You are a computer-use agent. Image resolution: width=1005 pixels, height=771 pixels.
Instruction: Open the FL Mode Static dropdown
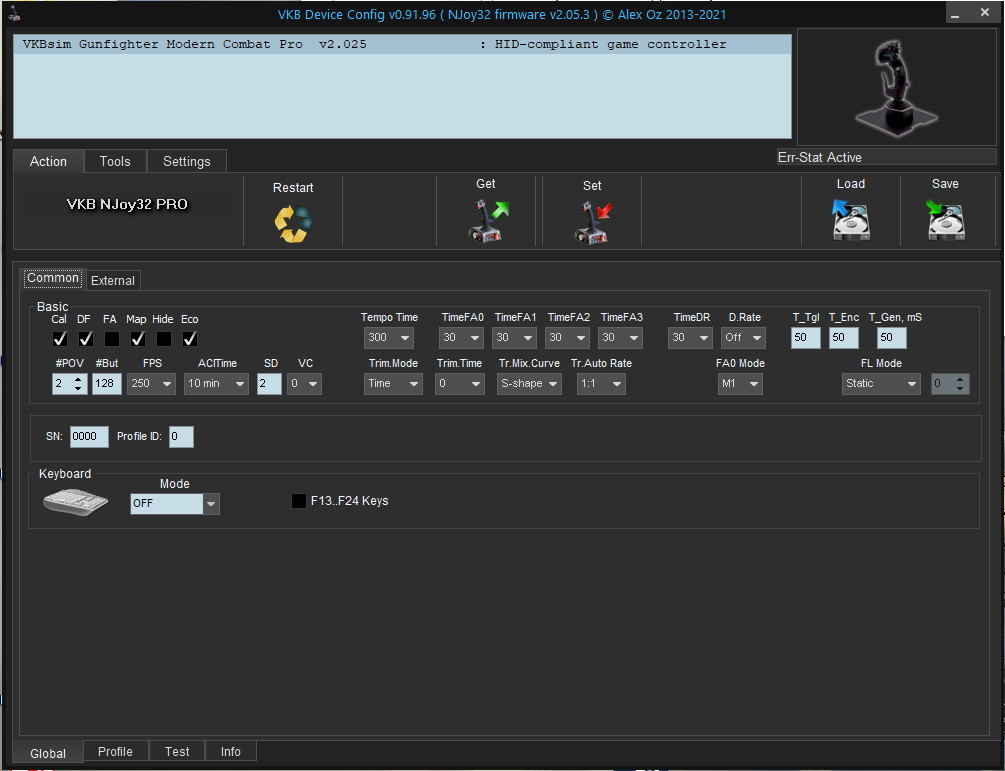click(x=881, y=384)
